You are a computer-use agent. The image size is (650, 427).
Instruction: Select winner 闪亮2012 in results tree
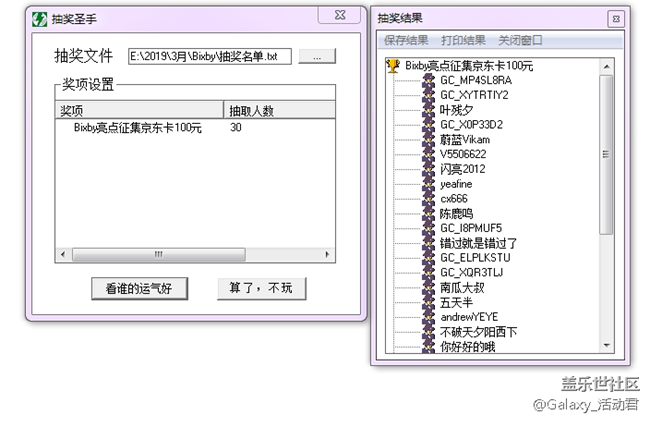[463, 169]
